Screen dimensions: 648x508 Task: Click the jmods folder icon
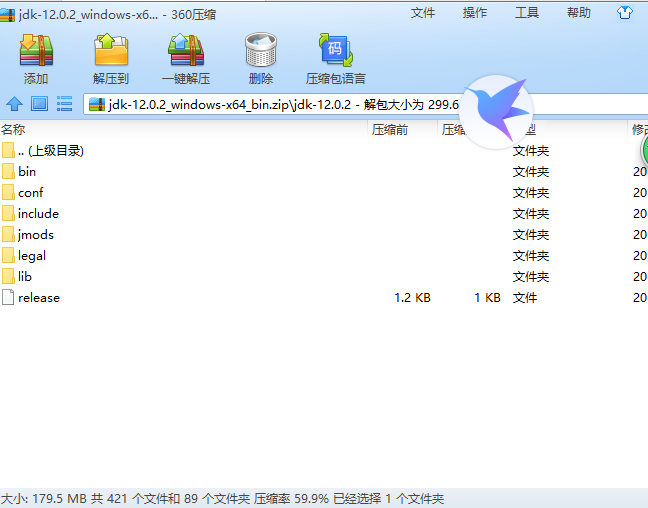click(8, 235)
